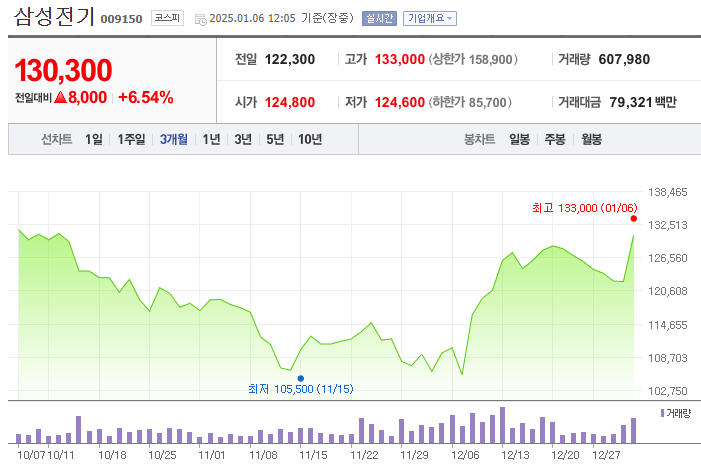Click the blue 최저 low point marker
The height and width of the screenshot is (472, 701).
click(x=300, y=379)
